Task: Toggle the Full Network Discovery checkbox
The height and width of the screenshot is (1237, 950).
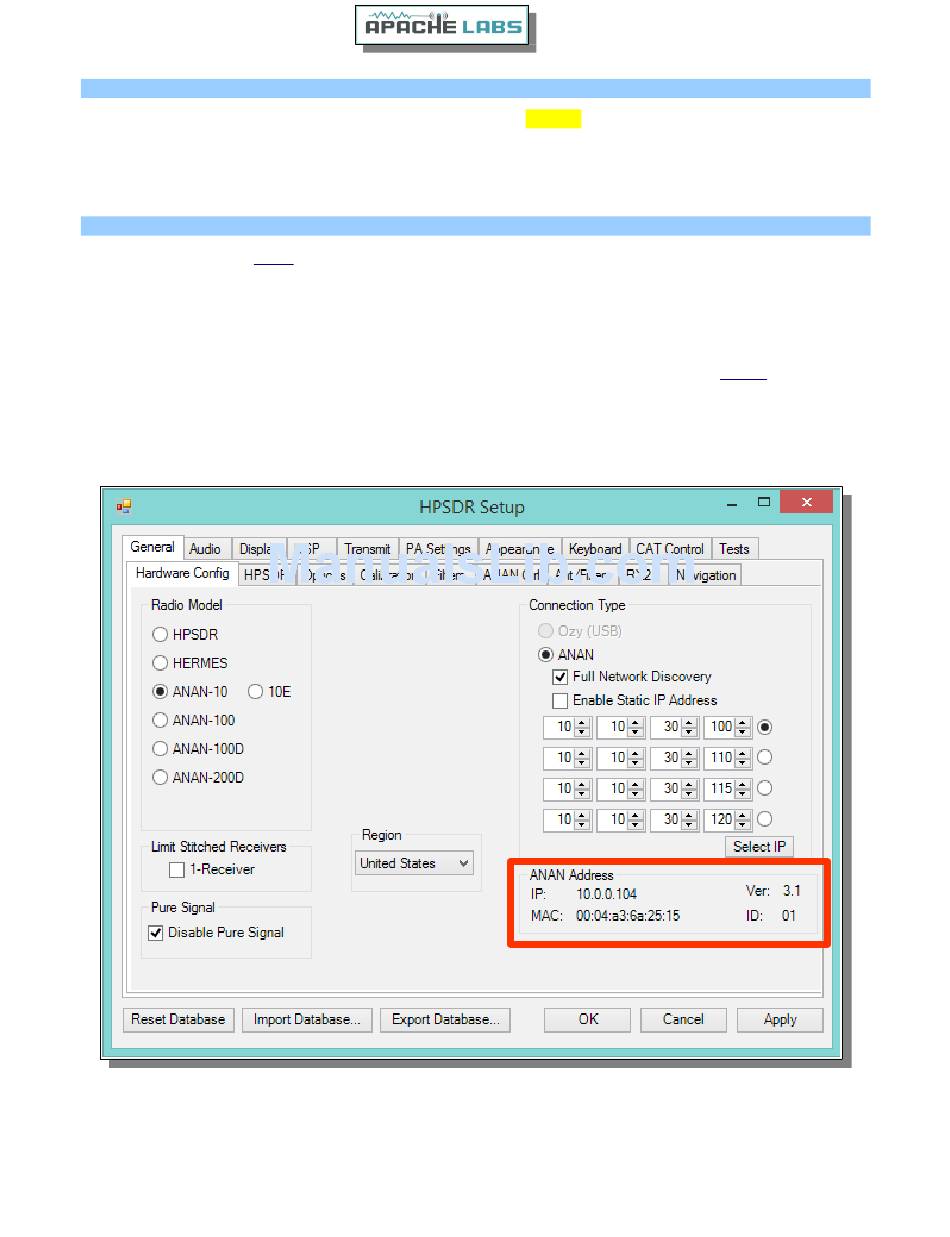Action: 560,677
